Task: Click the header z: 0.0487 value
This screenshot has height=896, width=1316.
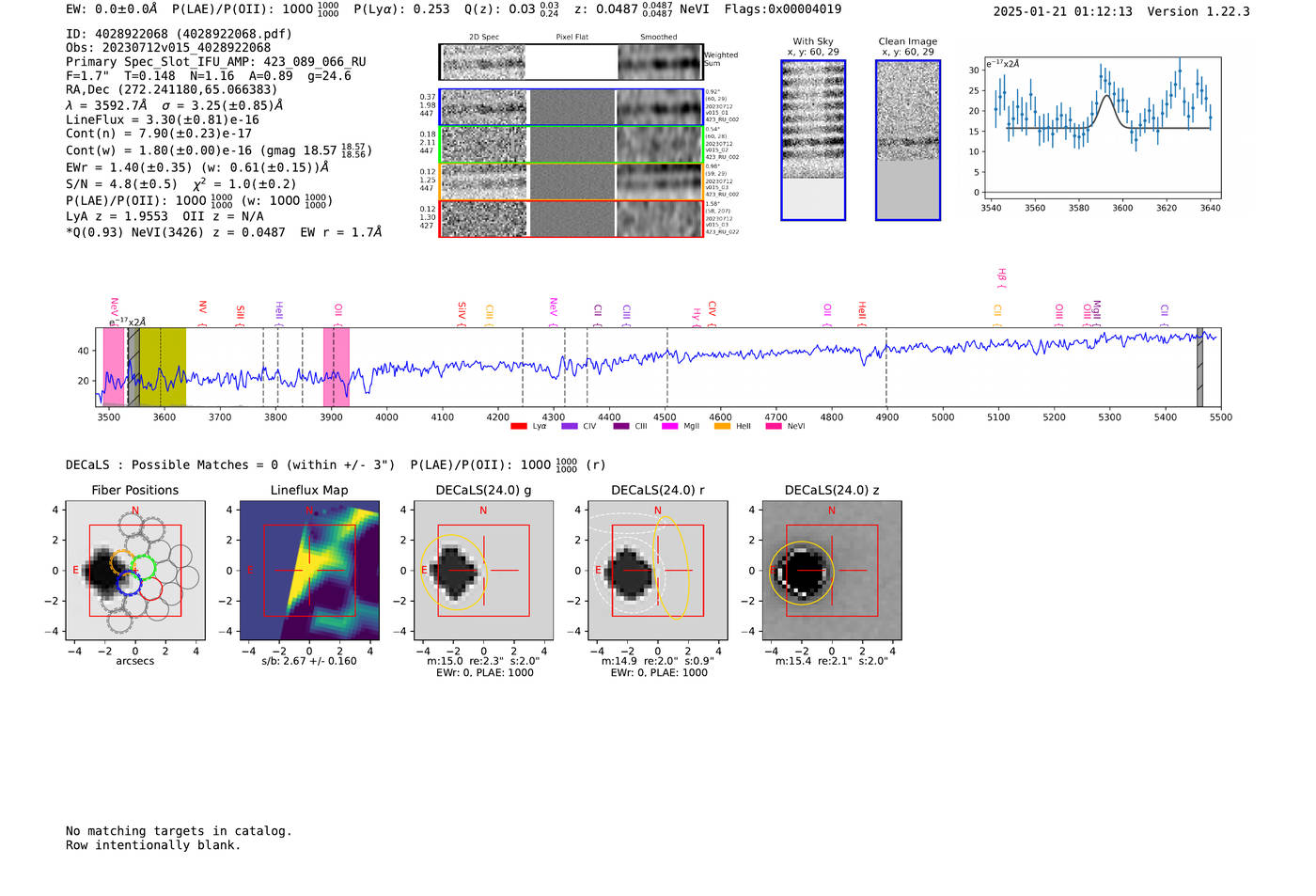Action: [x=623, y=9]
